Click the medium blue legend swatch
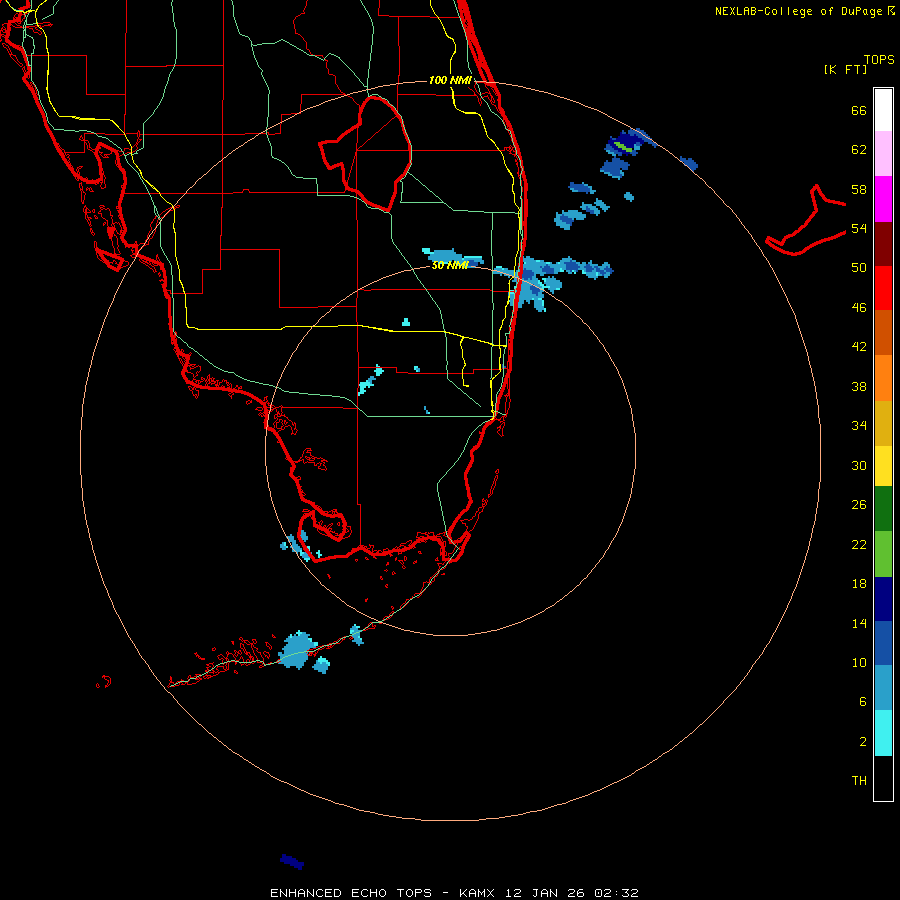 883,643
